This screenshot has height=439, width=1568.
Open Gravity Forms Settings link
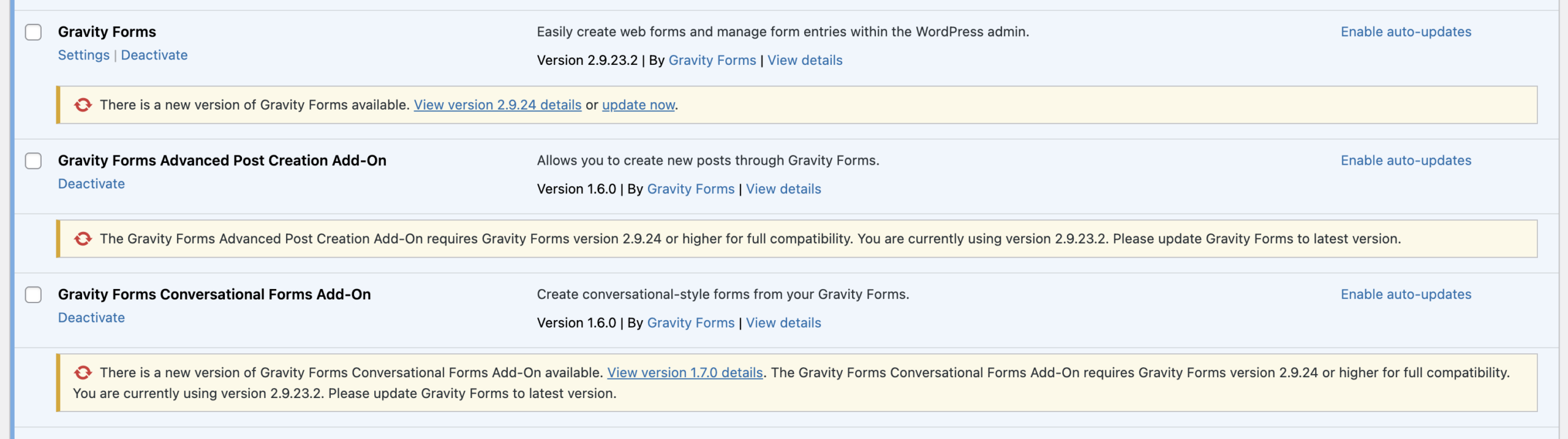click(83, 55)
